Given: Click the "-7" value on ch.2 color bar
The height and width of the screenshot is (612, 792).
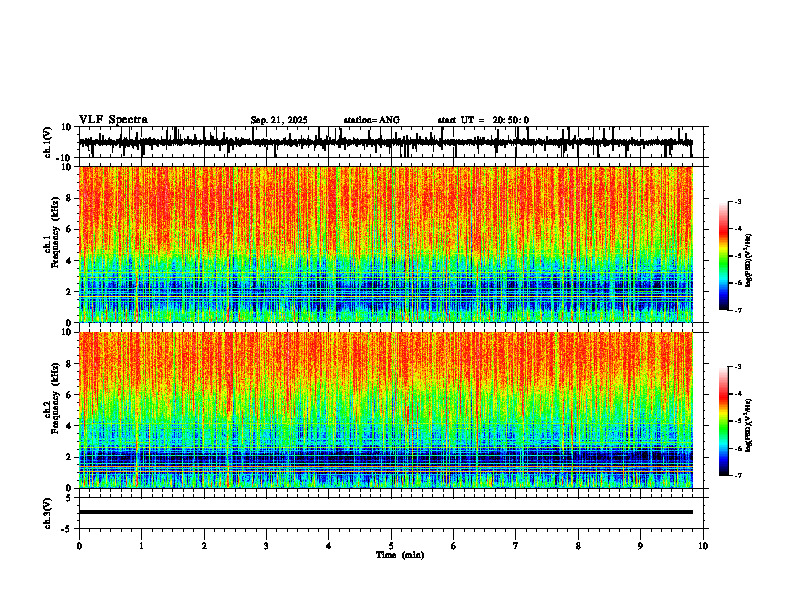Looking at the screenshot, I should [738, 475].
